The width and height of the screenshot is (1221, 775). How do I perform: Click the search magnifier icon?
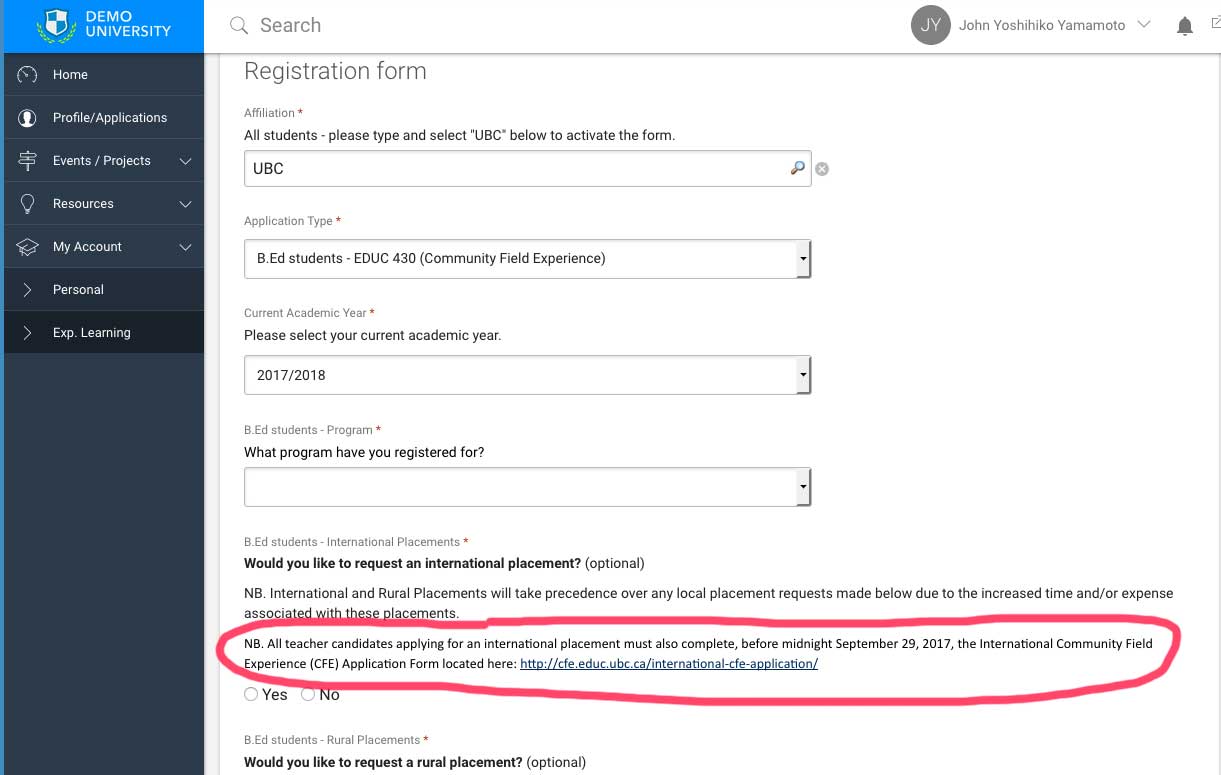238,25
